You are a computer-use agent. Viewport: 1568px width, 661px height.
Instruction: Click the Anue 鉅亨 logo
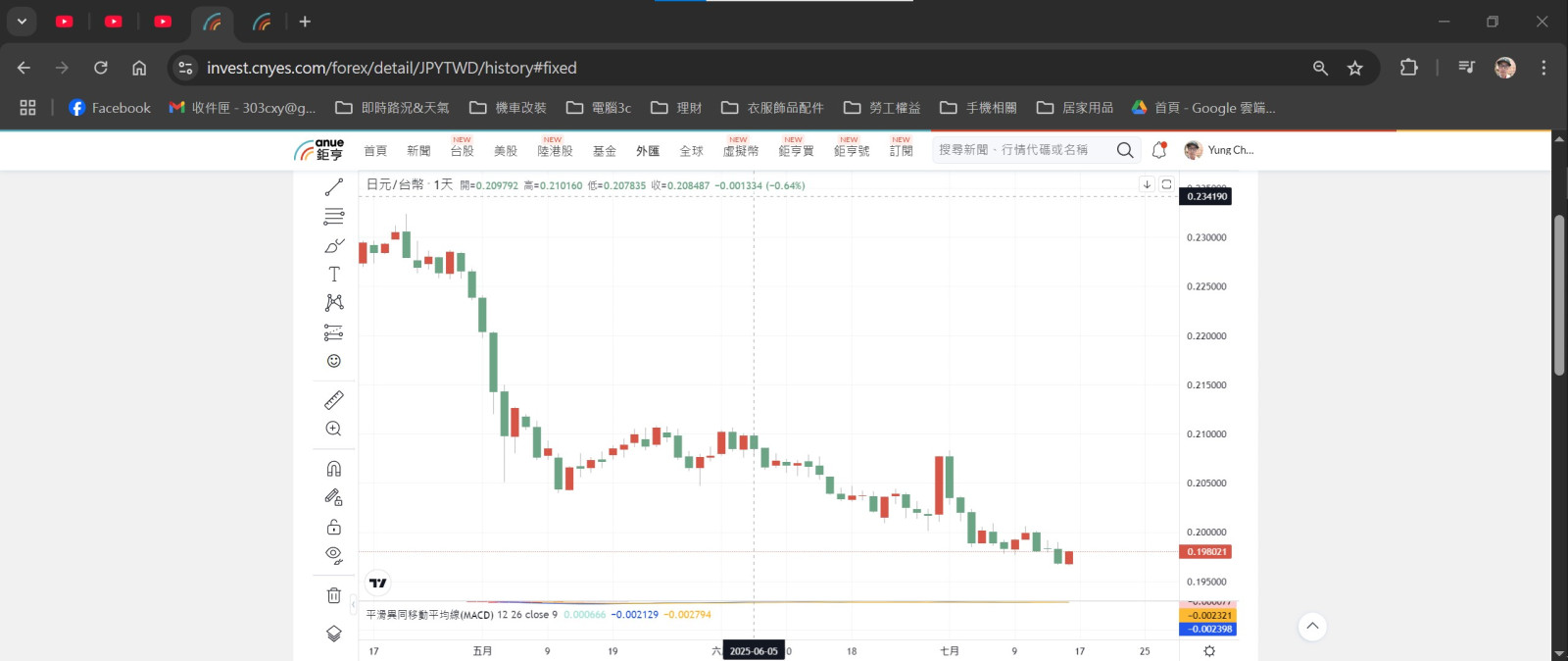tap(318, 150)
